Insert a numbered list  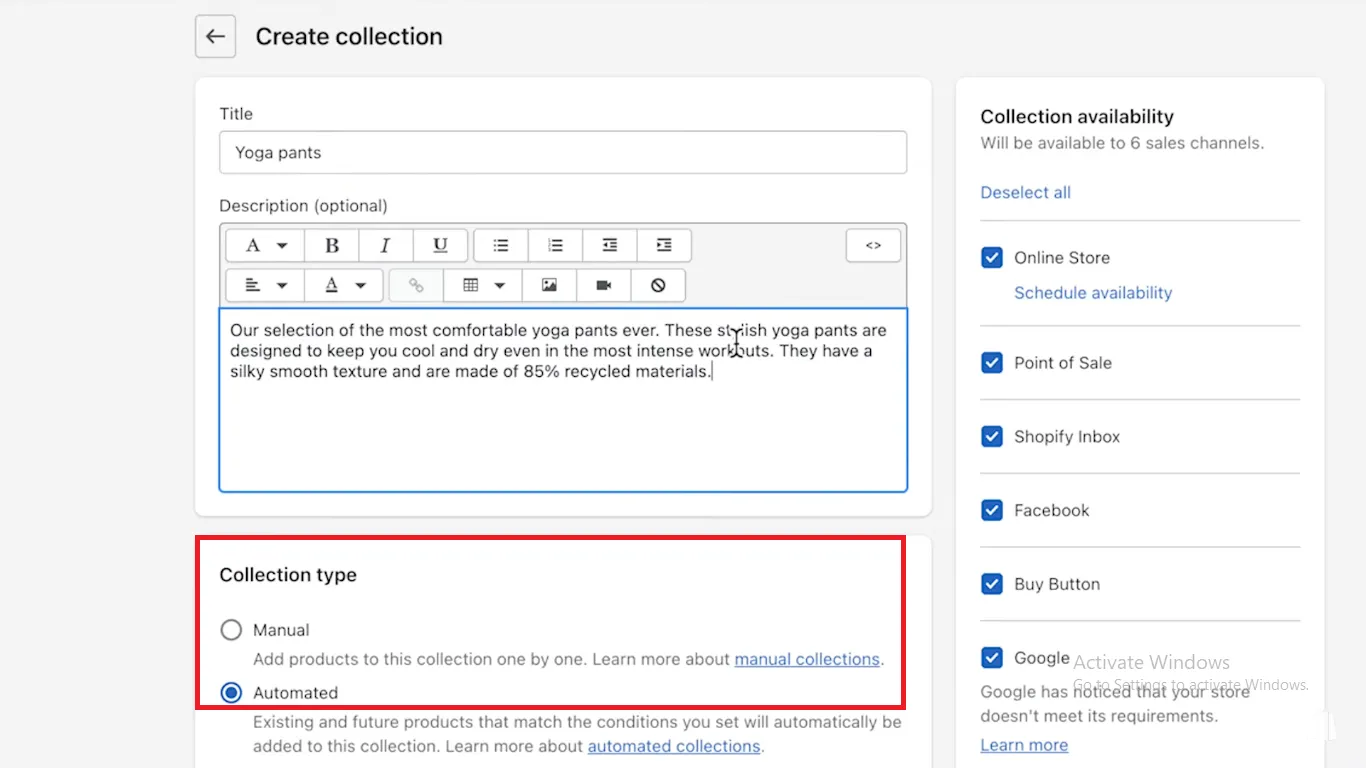click(555, 245)
